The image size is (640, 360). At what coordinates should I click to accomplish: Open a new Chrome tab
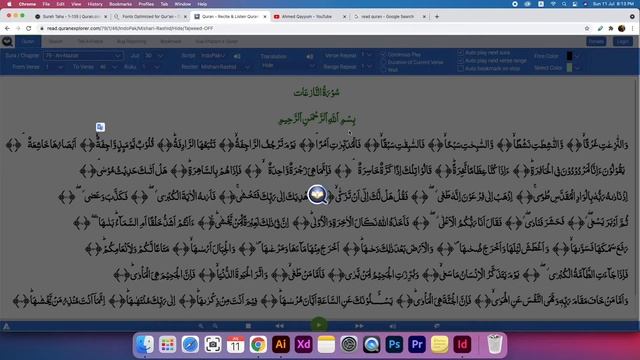click(x=437, y=17)
